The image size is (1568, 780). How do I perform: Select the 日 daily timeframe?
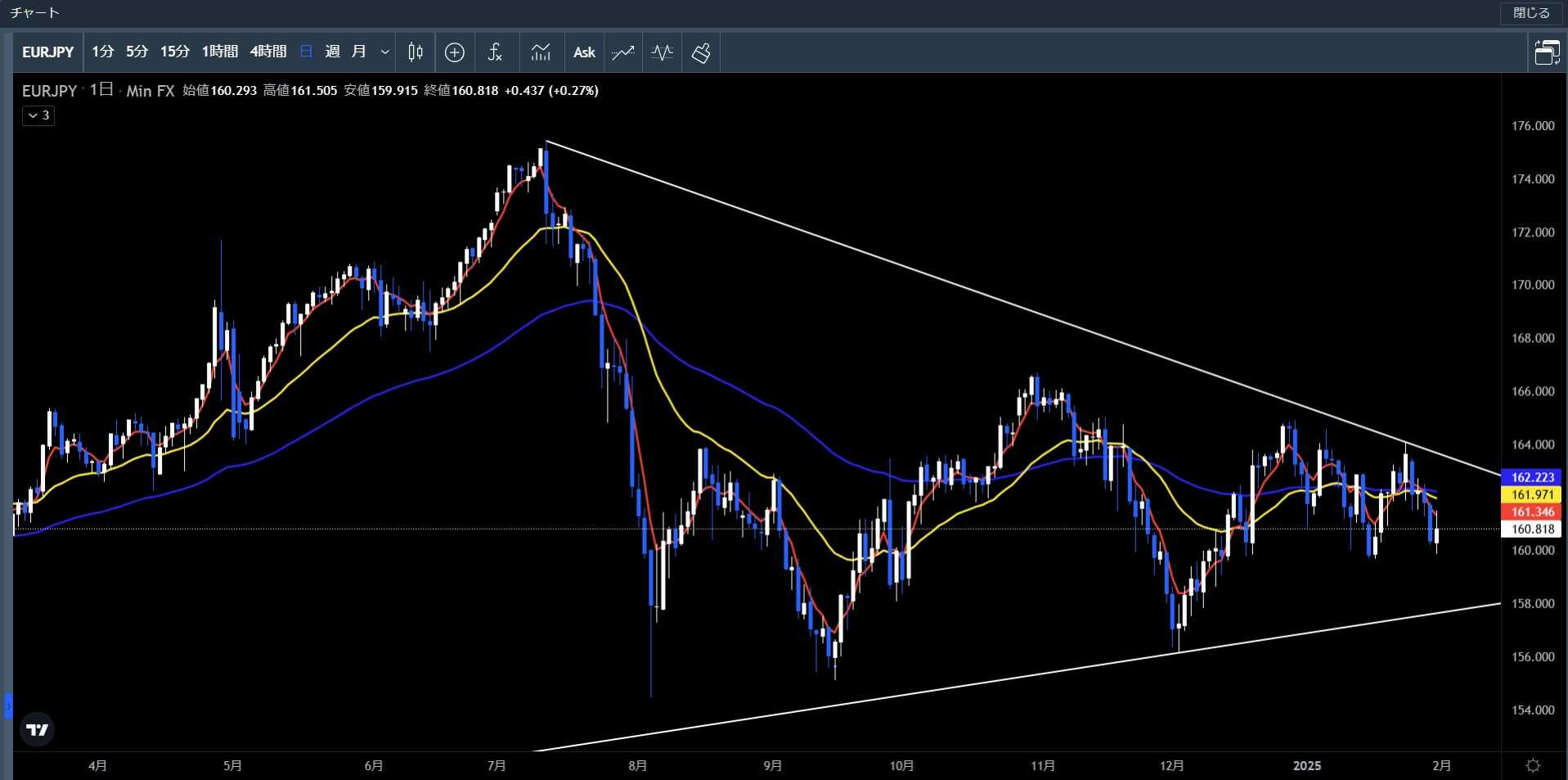[306, 52]
